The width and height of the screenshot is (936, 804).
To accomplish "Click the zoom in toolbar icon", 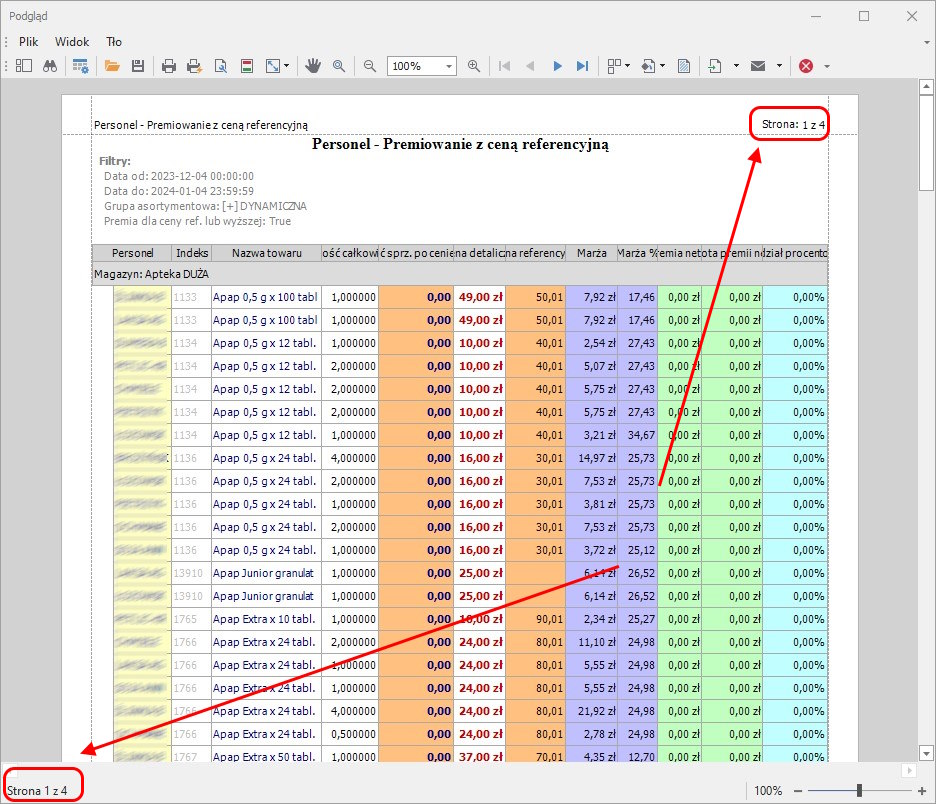I will coord(474,66).
